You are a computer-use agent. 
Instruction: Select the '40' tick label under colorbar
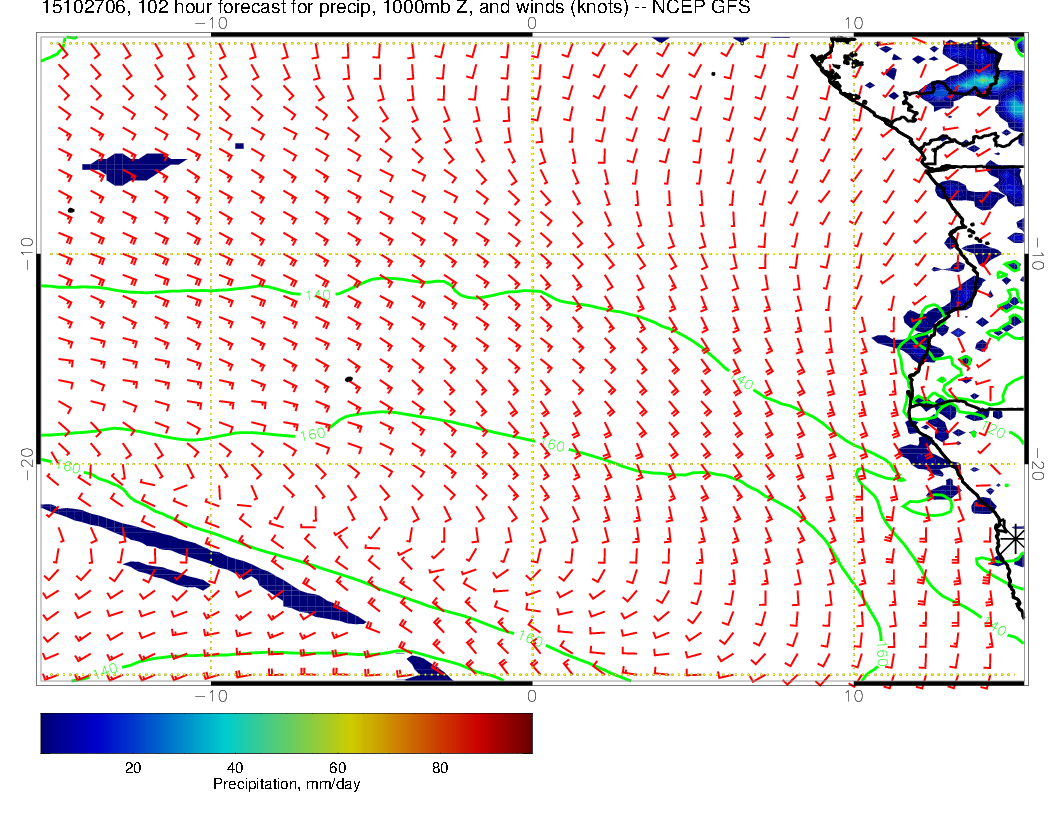235,768
